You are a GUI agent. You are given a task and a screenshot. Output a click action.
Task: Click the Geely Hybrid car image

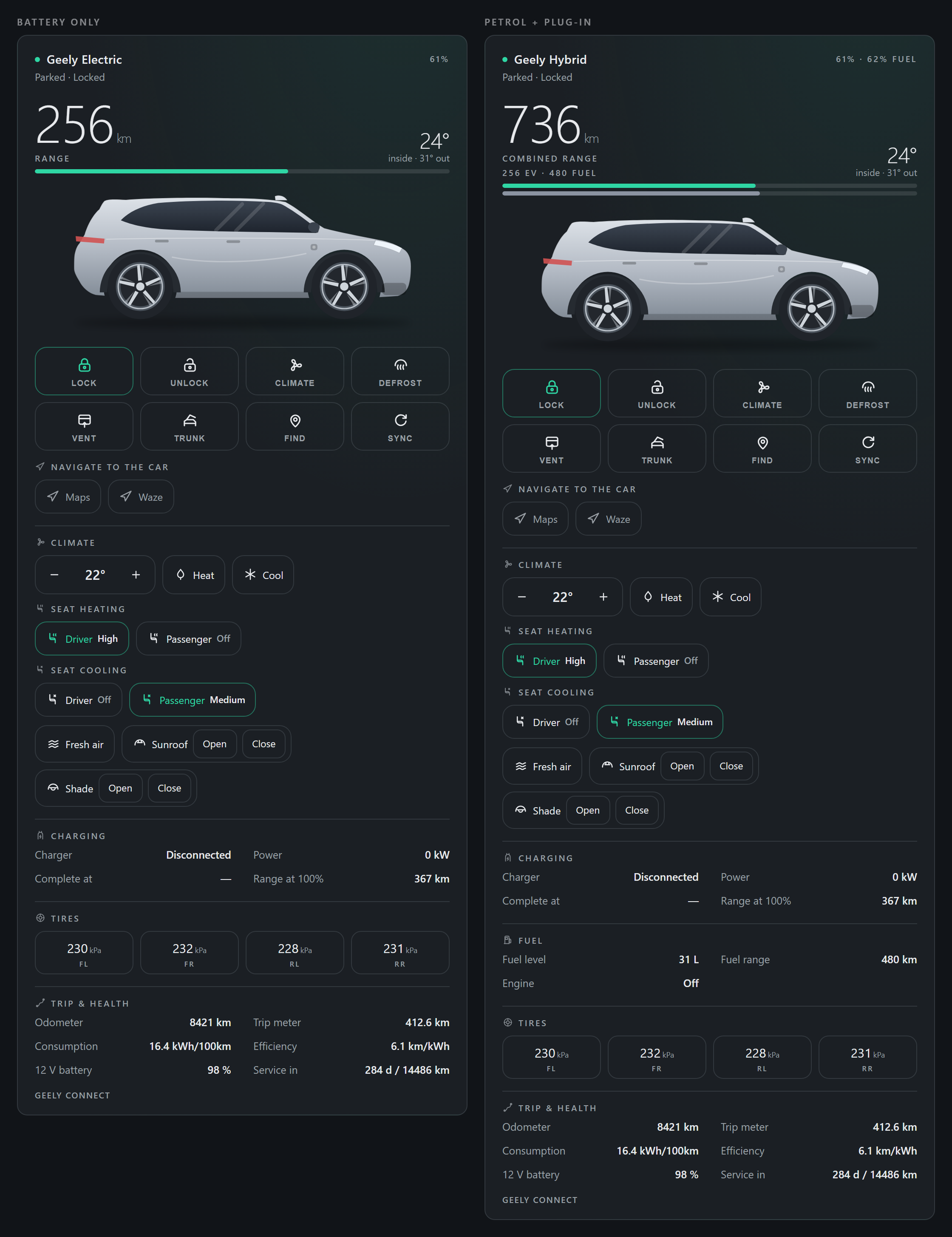tap(710, 280)
